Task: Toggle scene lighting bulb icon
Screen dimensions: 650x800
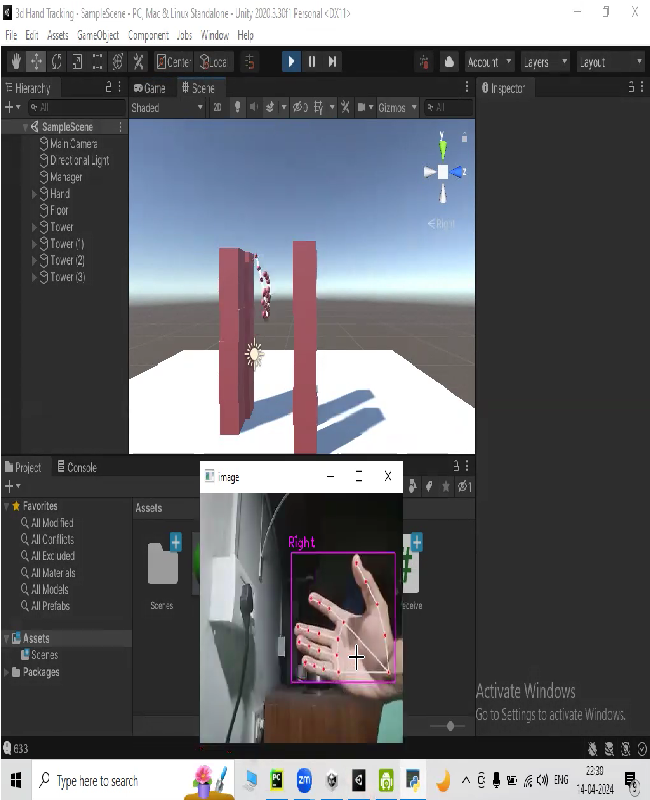Action: click(237, 108)
